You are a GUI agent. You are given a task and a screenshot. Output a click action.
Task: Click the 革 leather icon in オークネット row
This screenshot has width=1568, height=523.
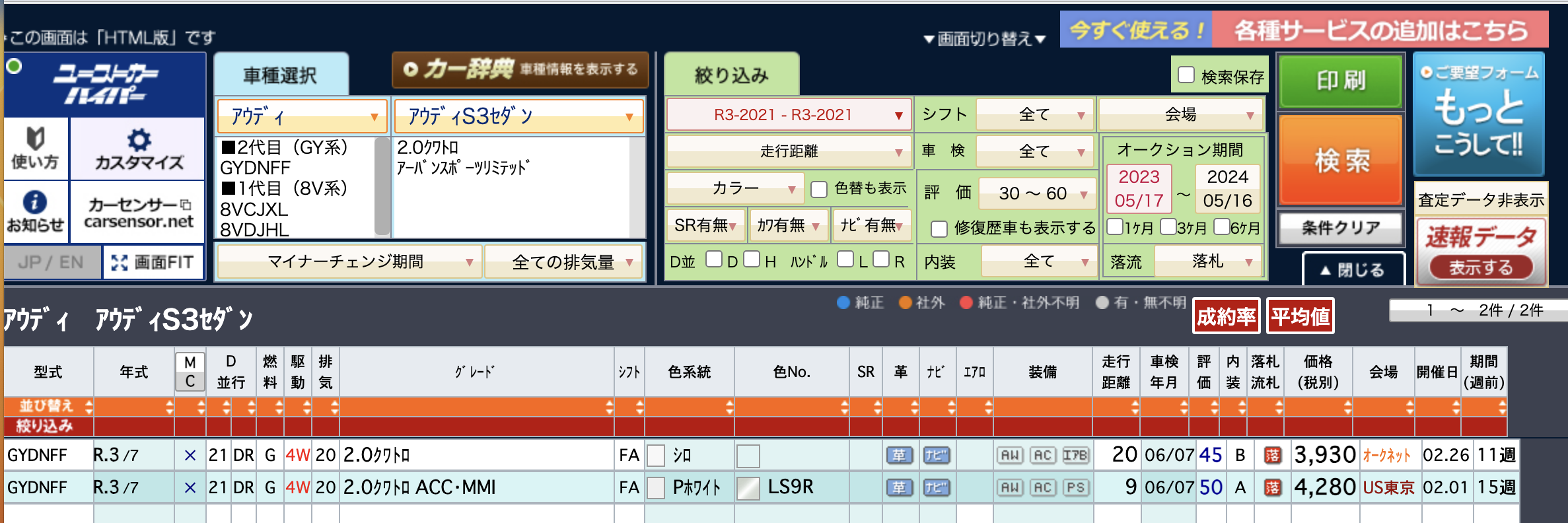tap(899, 455)
